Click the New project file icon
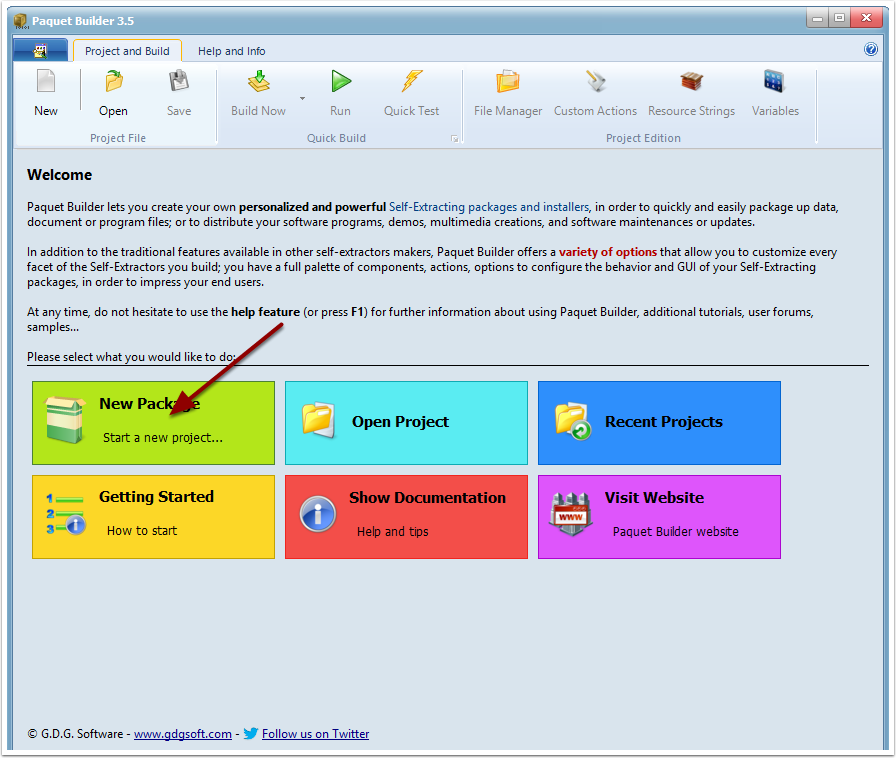Image resolution: width=896 pixels, height=758 pixels. point(46,82)
